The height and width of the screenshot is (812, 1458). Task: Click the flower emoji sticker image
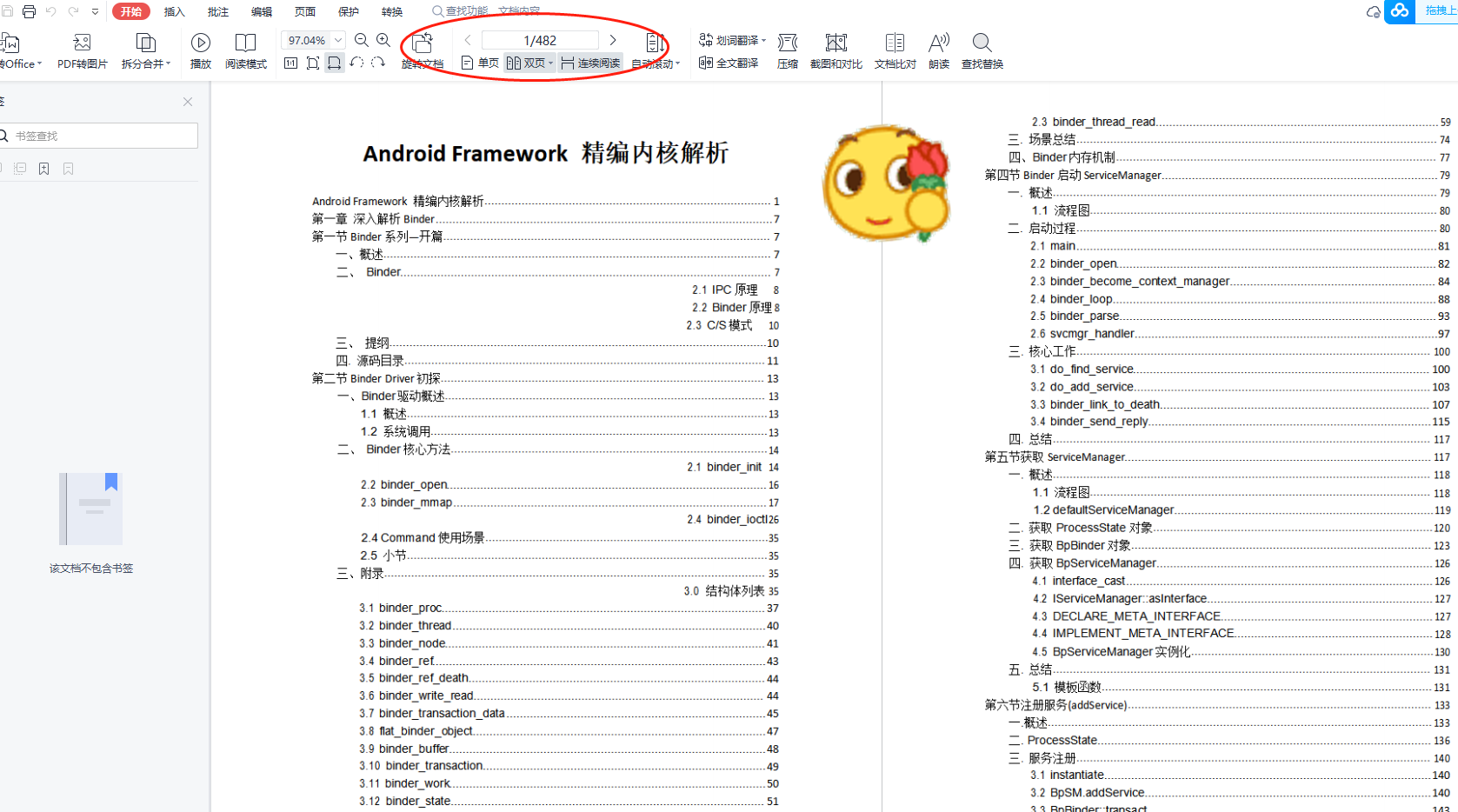[887, 183]
